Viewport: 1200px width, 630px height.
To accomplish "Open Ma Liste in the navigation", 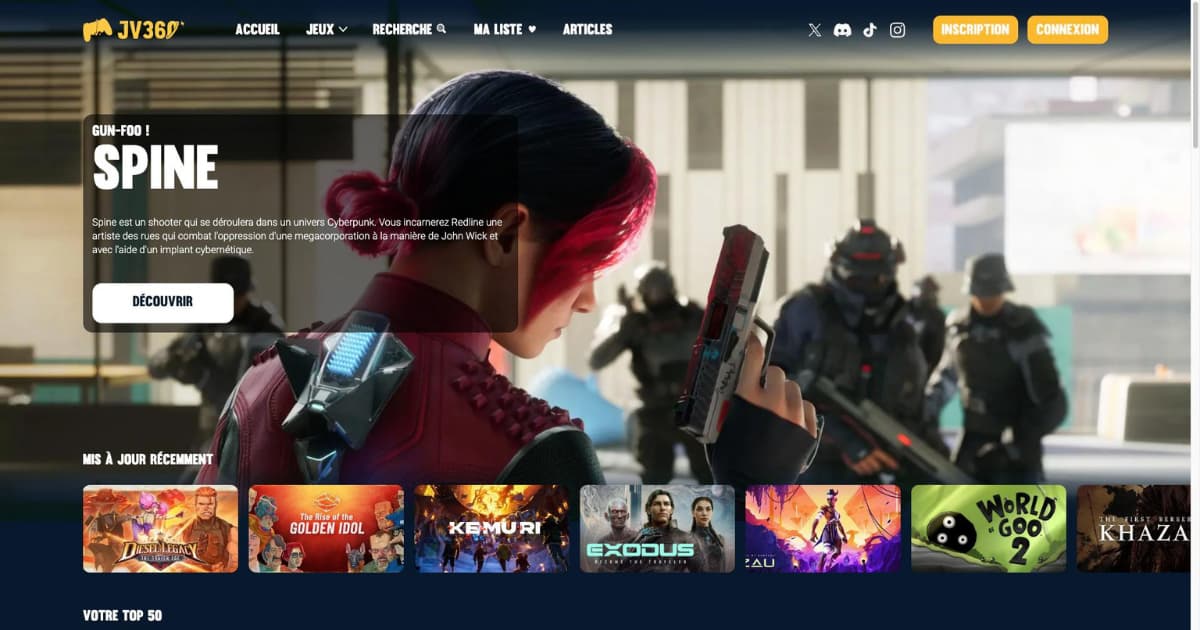I will tap(505, 29).
